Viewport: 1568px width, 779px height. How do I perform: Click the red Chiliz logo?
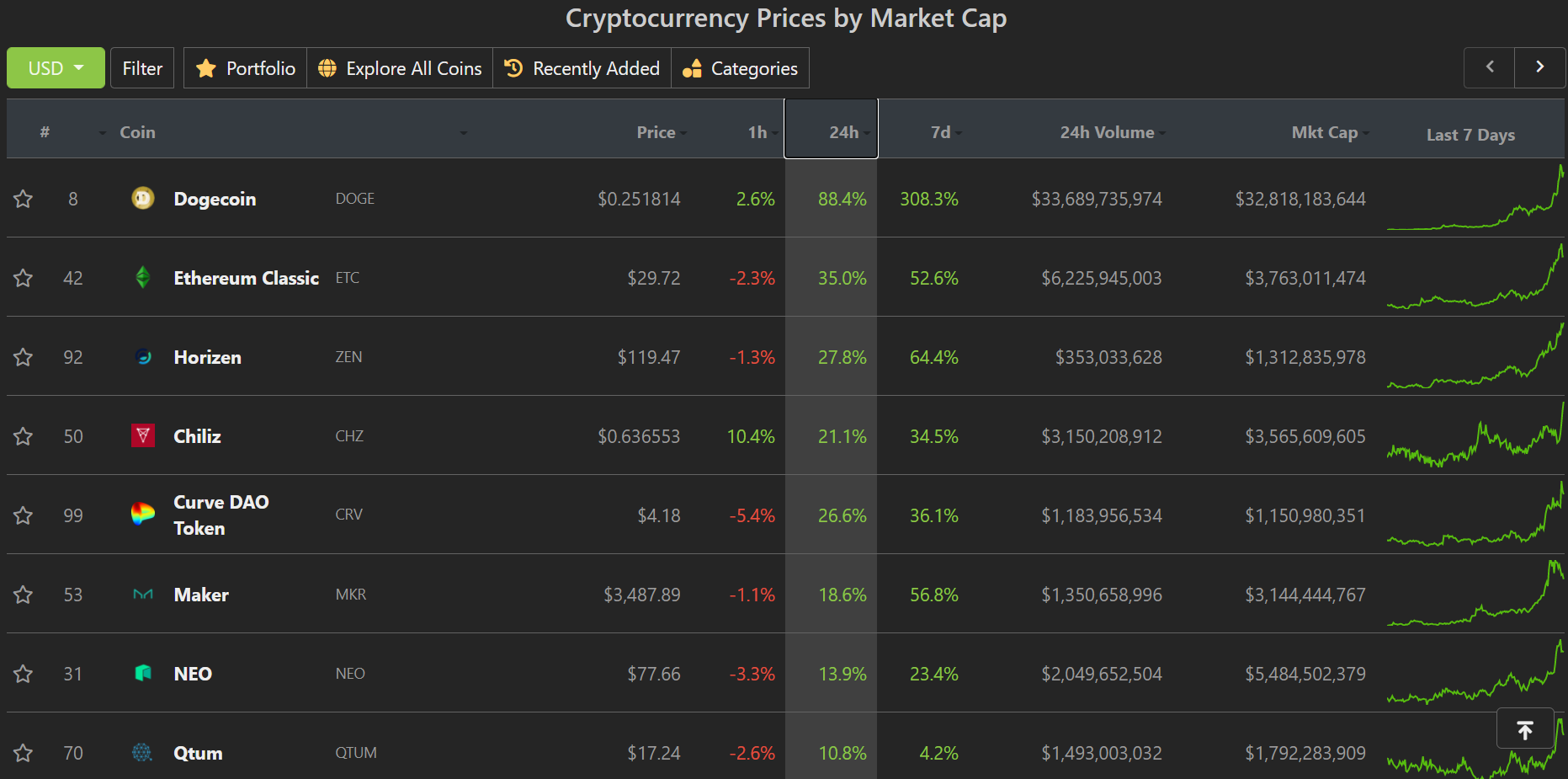[x=143, y=435]
